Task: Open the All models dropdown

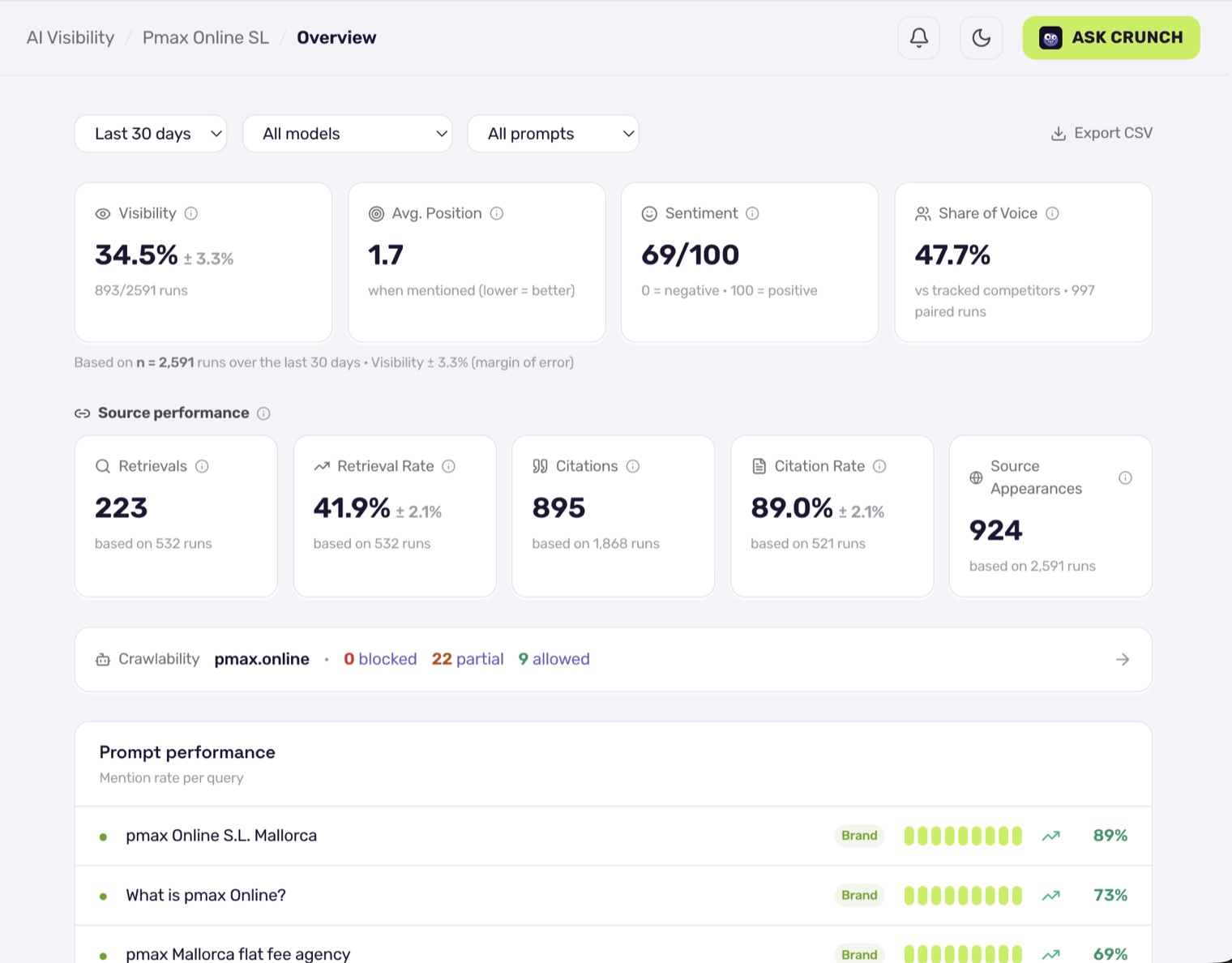Action: [348, 134]
